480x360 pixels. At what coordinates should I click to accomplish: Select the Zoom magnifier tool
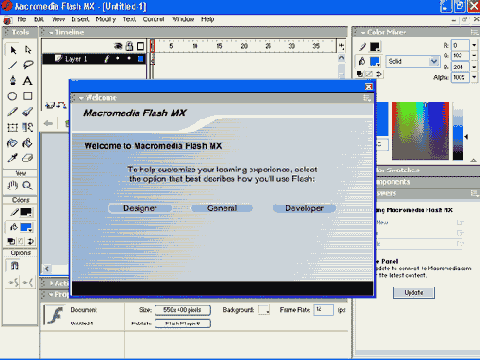(x=27, y=185)
